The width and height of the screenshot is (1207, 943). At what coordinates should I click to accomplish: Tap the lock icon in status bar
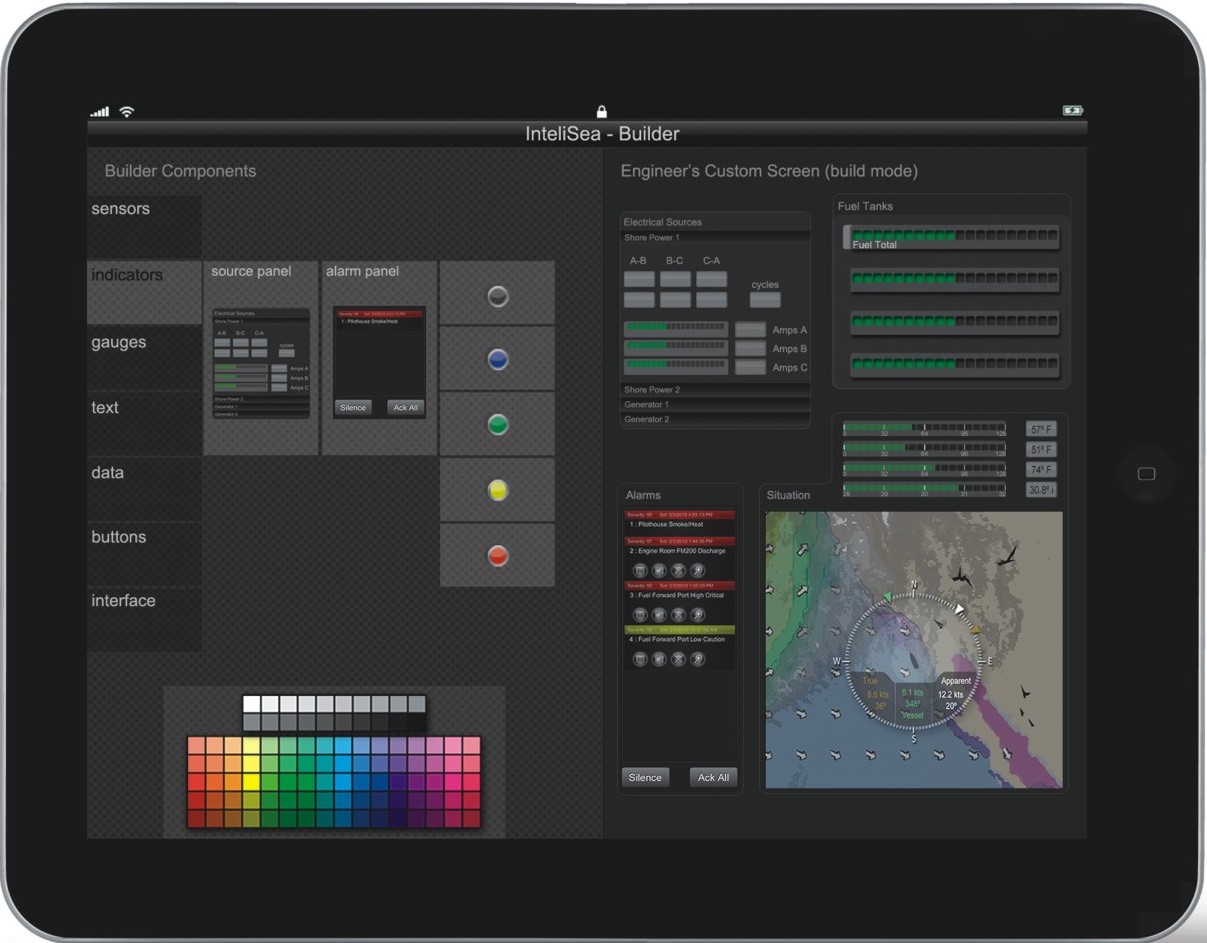coord(601,111)
